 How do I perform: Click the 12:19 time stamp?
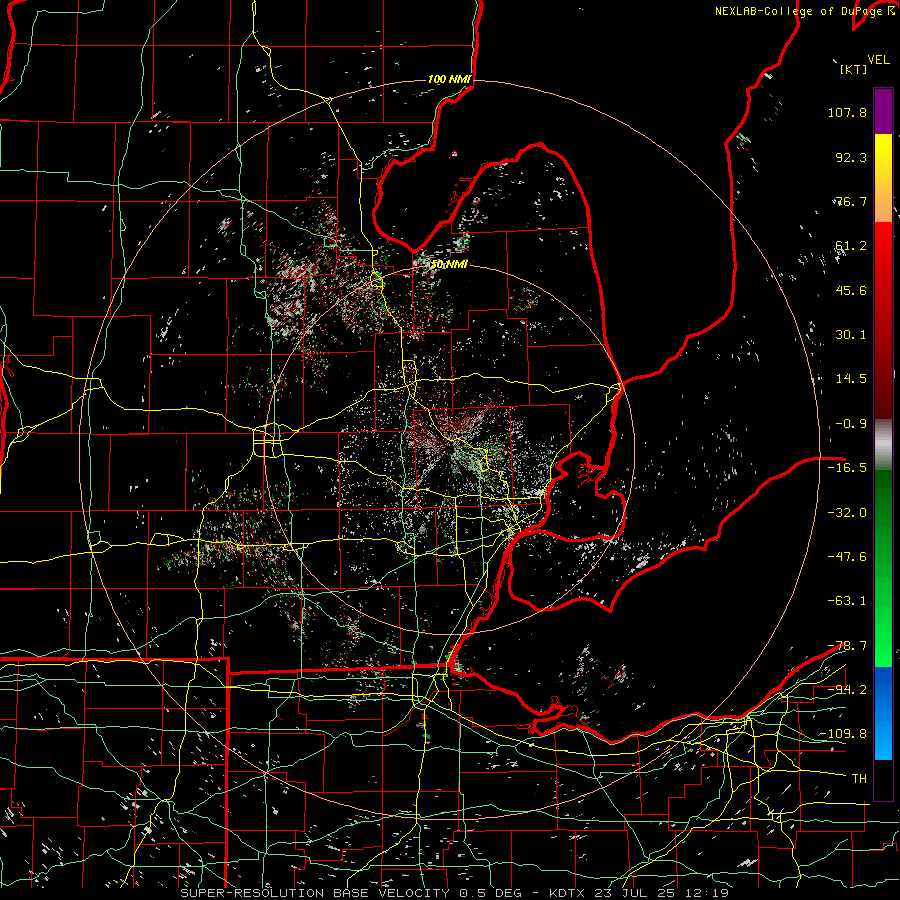click(x=707, y=893)
